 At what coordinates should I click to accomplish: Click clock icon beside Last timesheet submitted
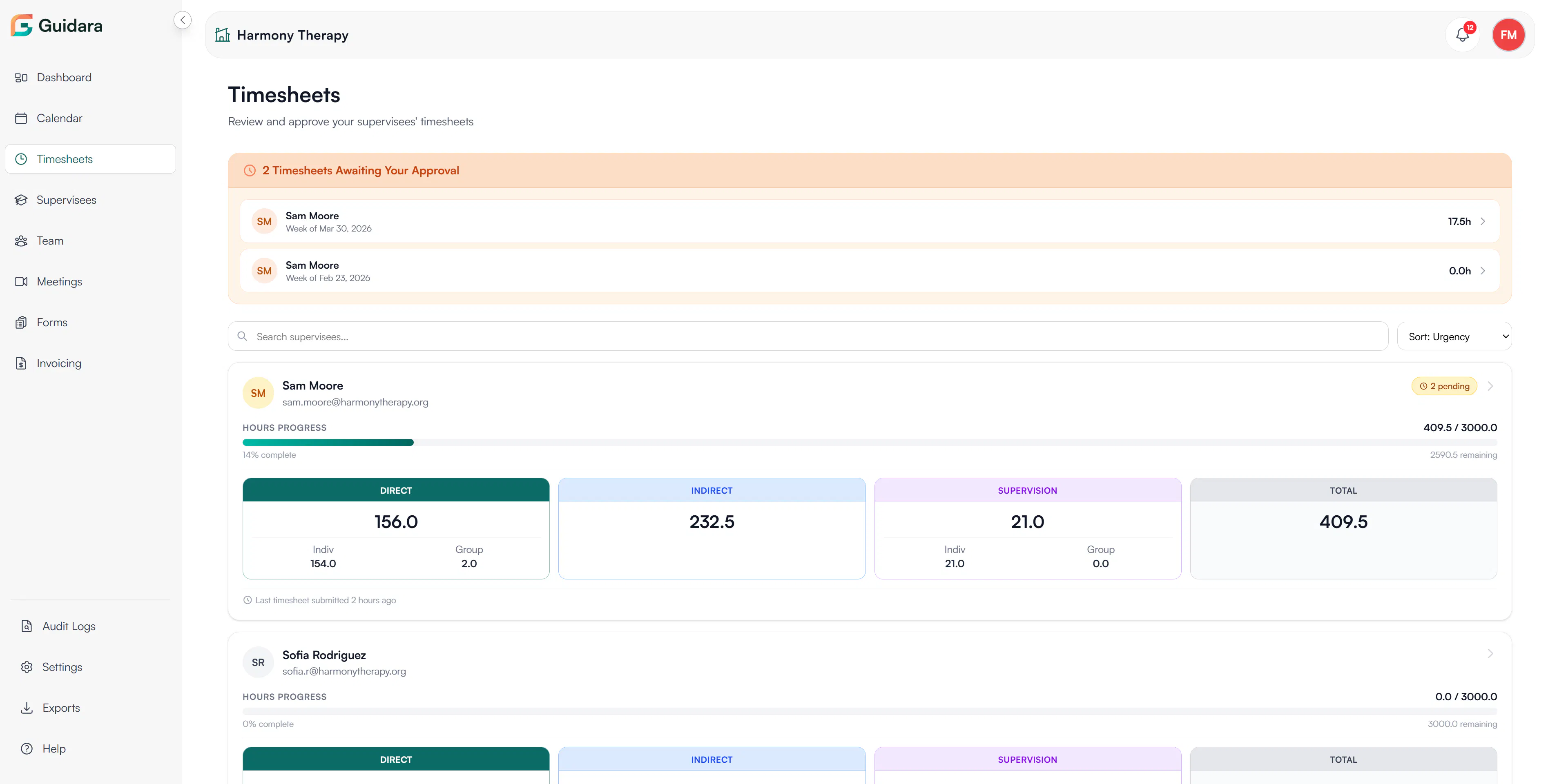(247, 600)
